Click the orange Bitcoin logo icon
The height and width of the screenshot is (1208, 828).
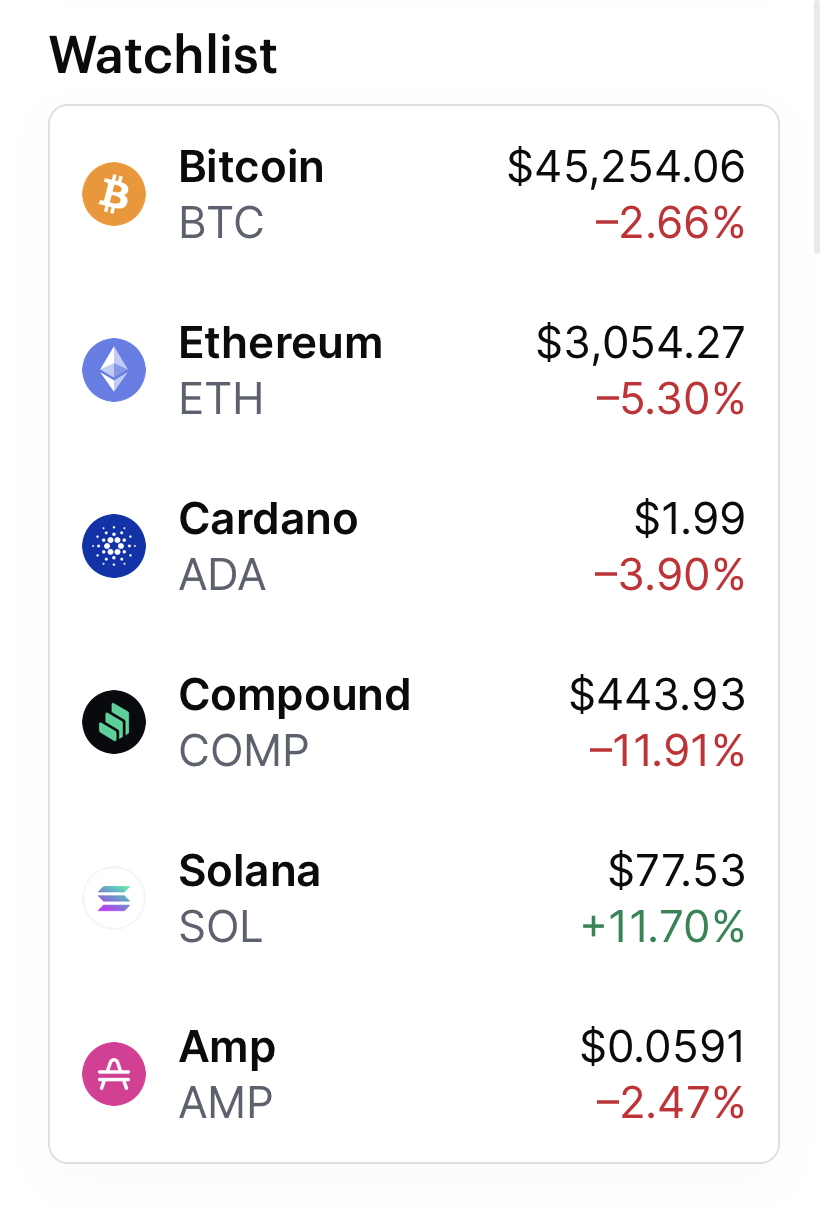point(114,194)
